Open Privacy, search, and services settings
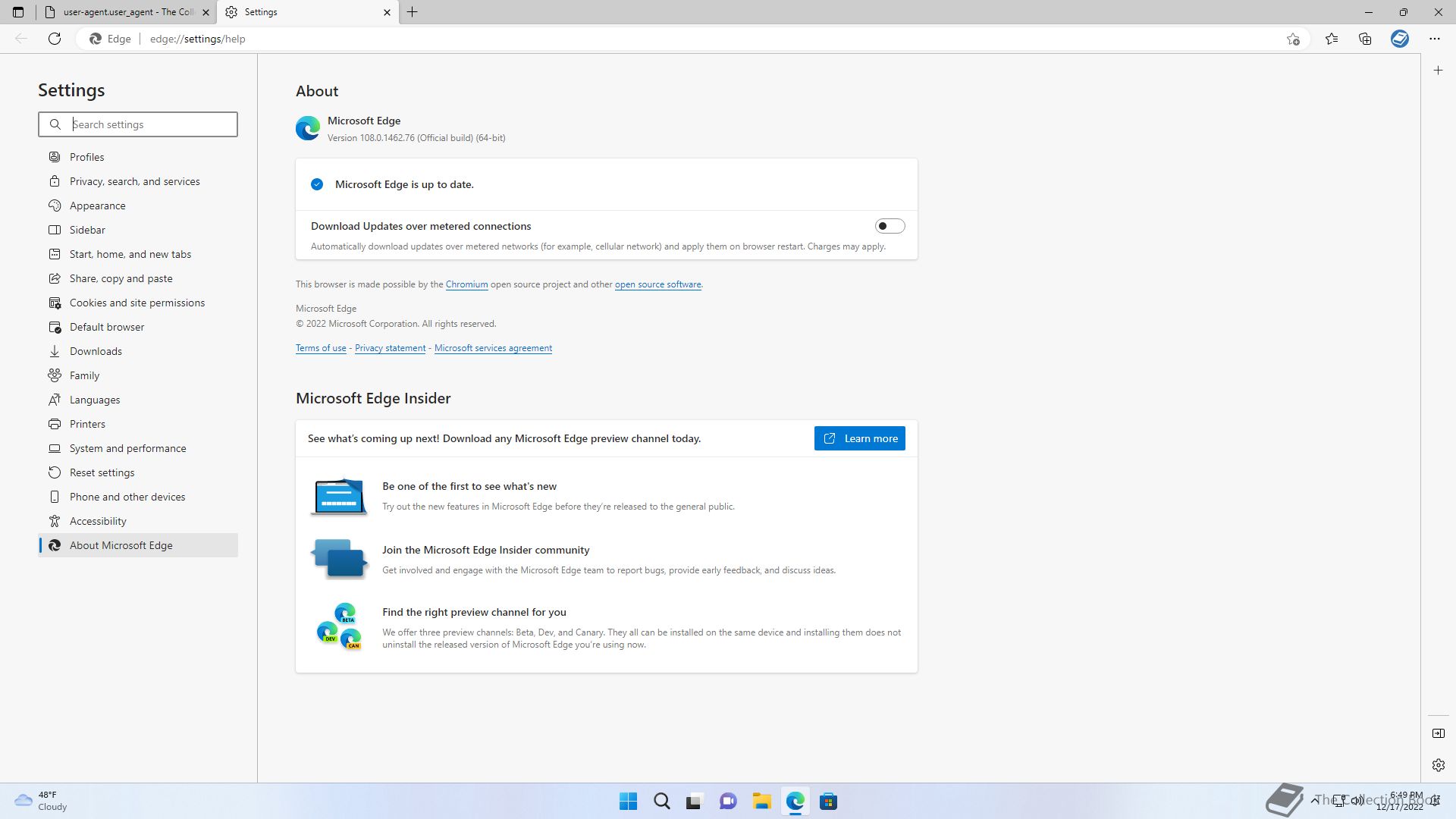Image resolution: width=1456 pixels, height=819 pixels. 134,181
